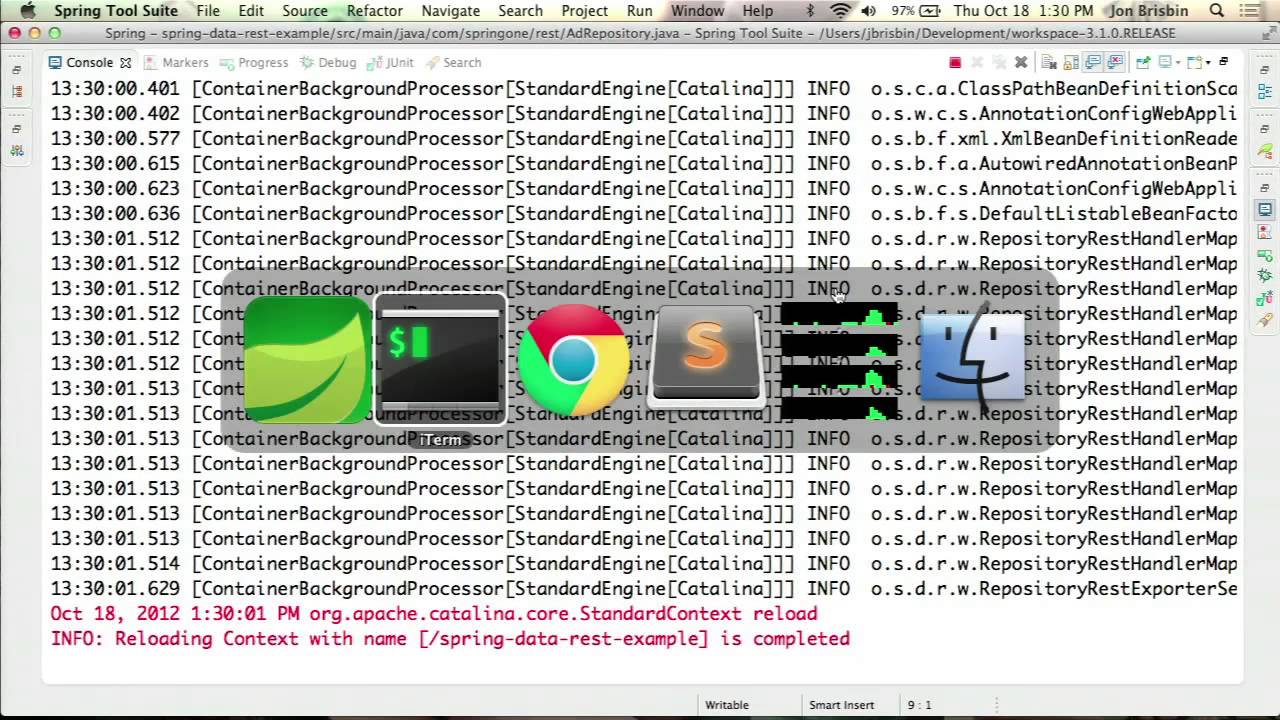Restore the top left sidebar view stack

click(17, 70)
